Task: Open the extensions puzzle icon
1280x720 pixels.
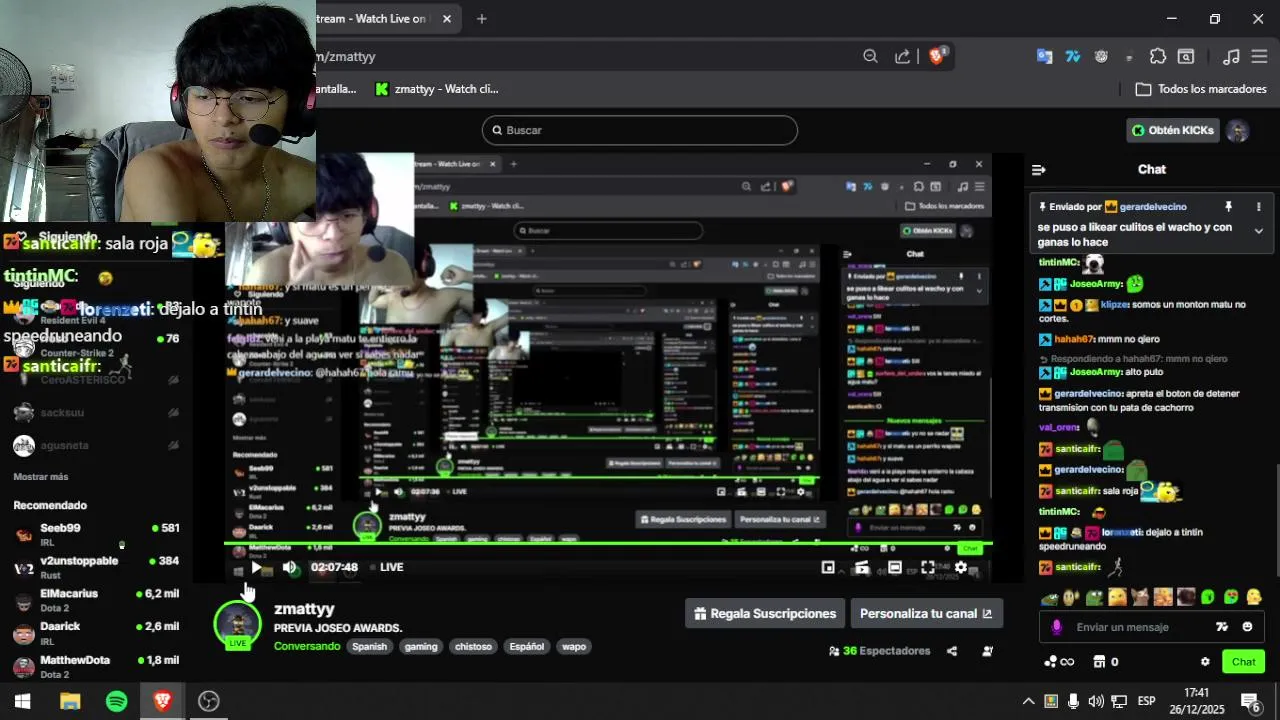Action: (x=1158, y=56)
